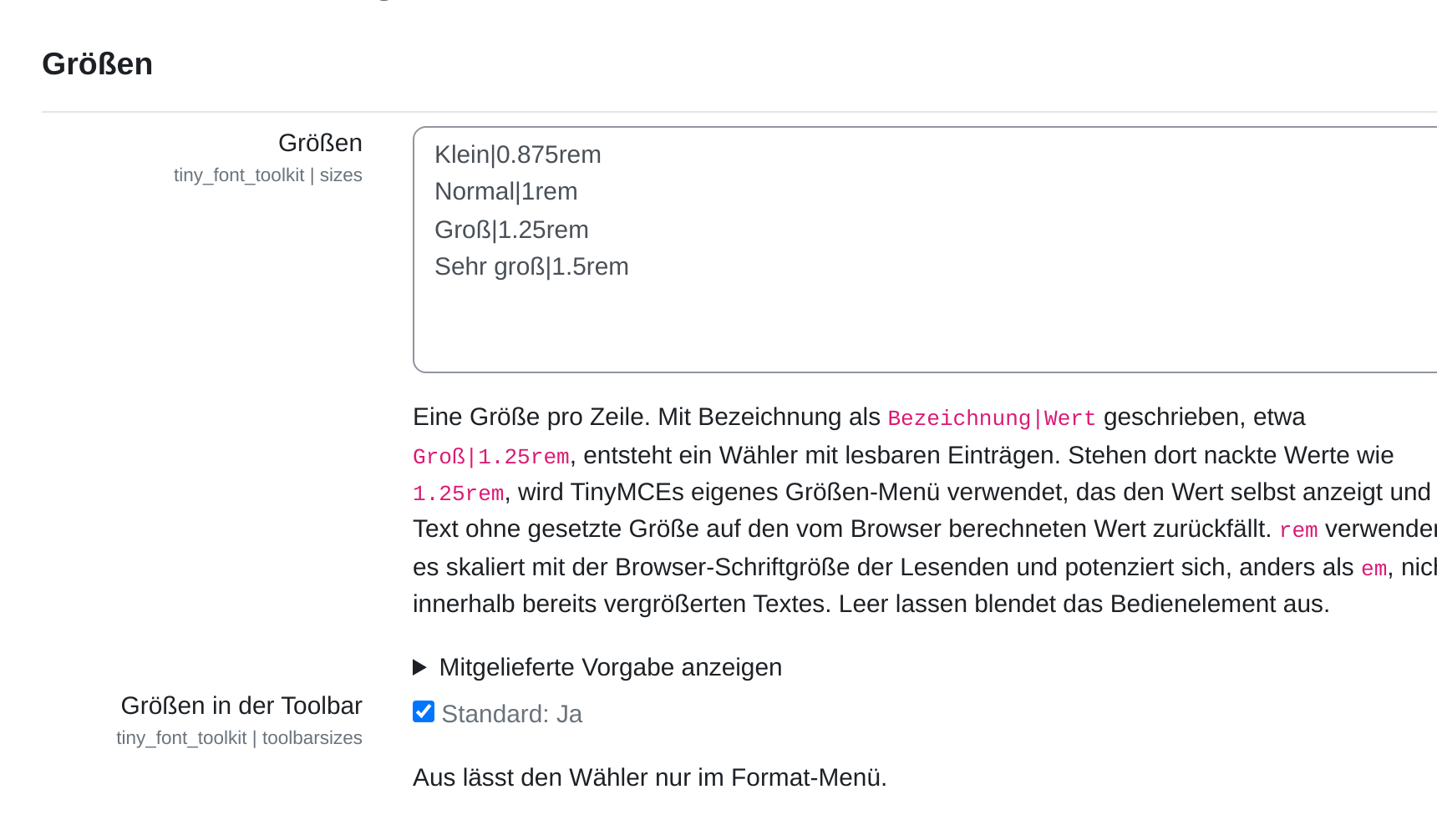Click the 'Normal|1rem' line
1437x840 pixels.
[506, 191]
